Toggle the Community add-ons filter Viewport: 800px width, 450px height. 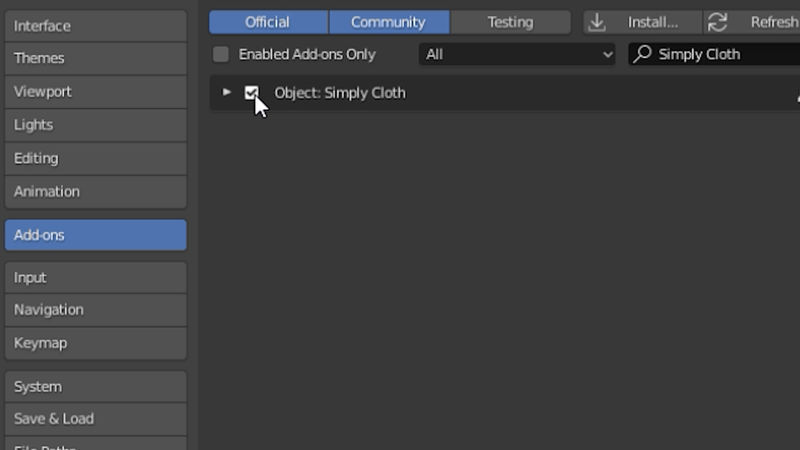point(389,22)
